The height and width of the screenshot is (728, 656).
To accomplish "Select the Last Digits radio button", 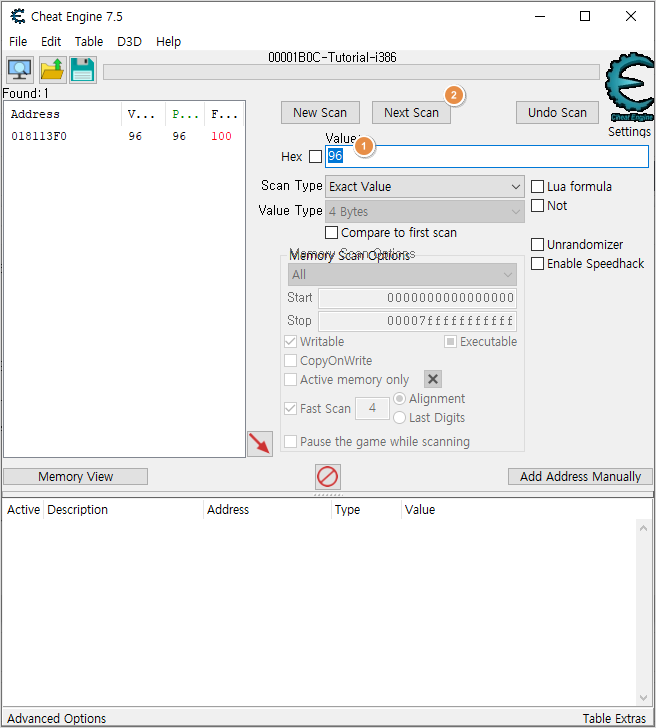I will tap(399, 418).
